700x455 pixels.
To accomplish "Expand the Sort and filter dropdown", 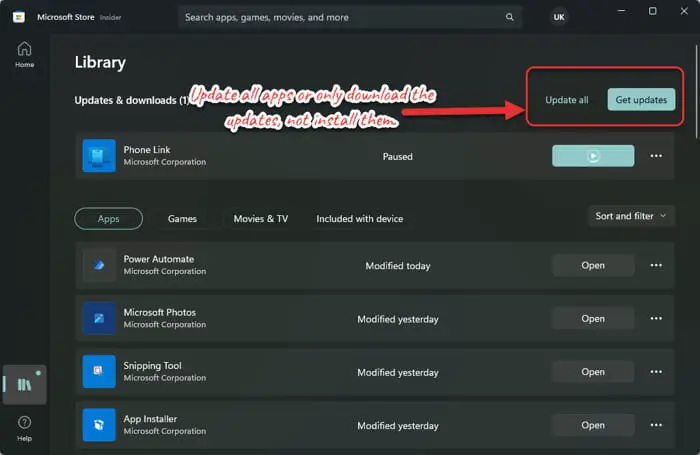I will tap(631, 216).
